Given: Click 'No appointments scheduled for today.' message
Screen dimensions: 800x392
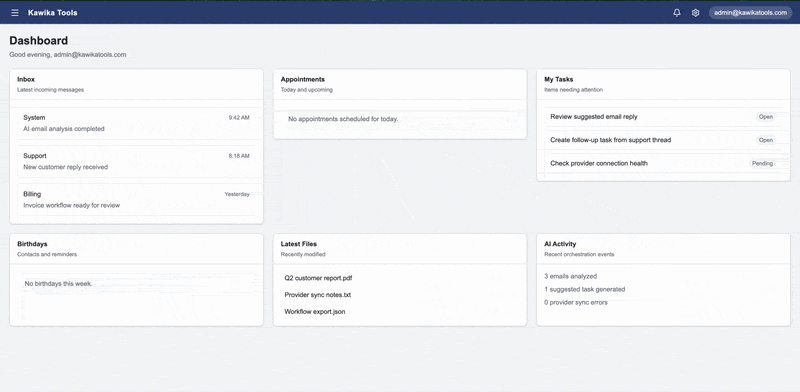Looking at the screenshot, I should point(343,119).
